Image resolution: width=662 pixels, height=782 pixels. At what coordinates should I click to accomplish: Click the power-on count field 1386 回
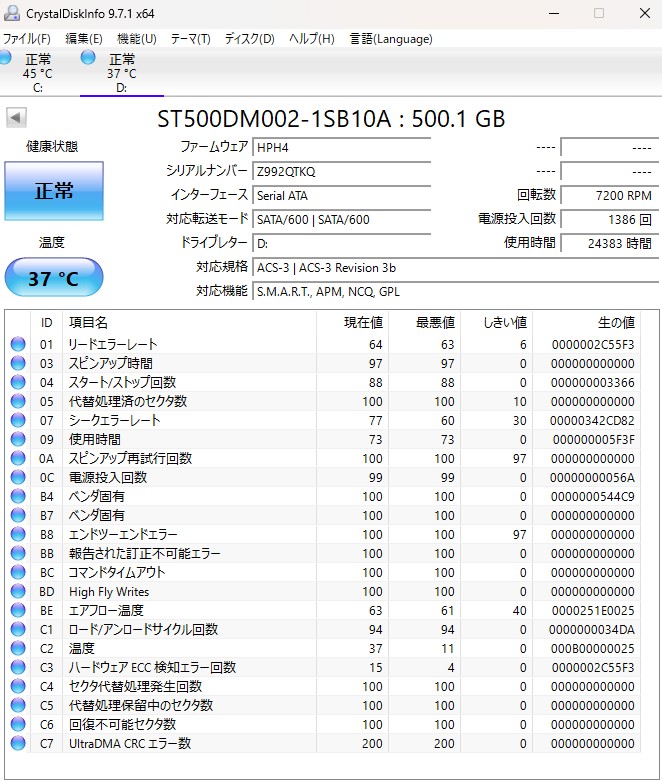click(x=610, y=219)
